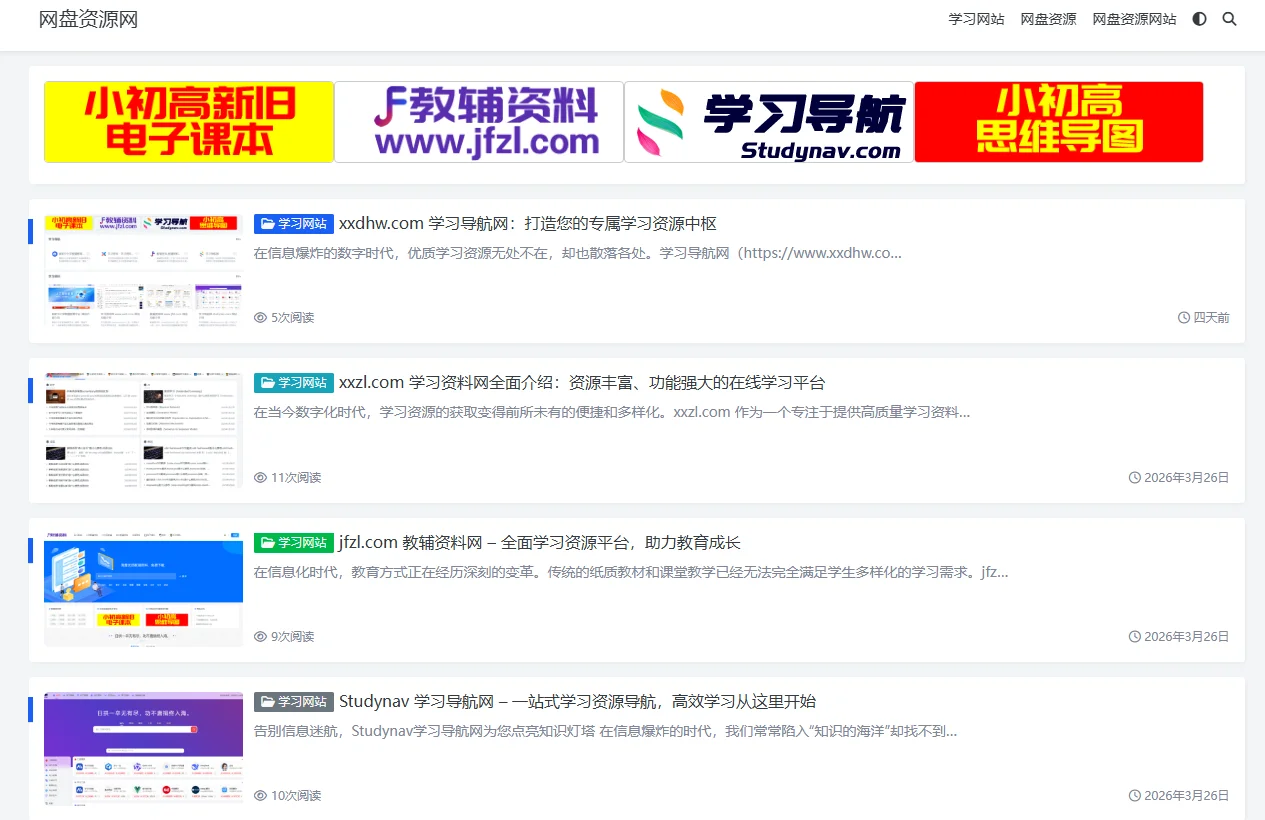Click the 网盘资源网 site logo
The width and height of the screenshot is (1265, 820).
tap(87, 19)
